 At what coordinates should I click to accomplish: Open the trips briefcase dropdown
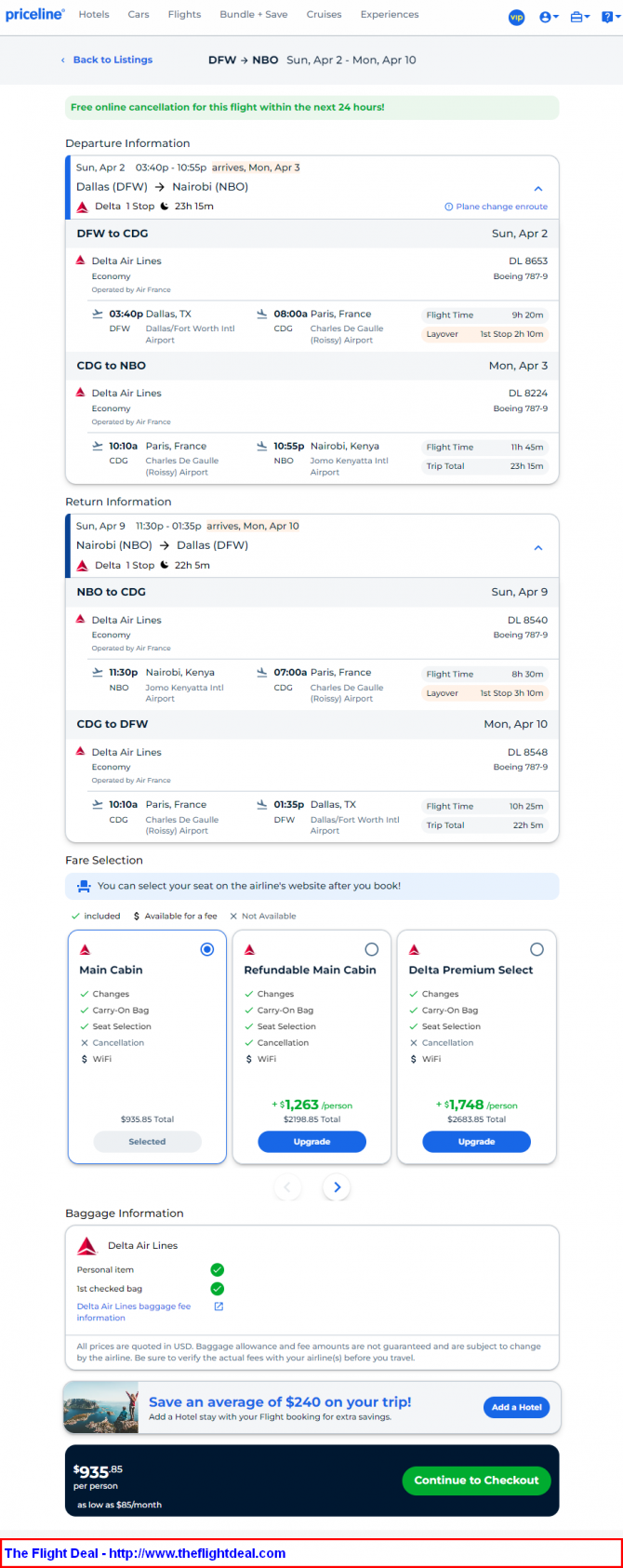pyautogui.click(x=579, y=17)
